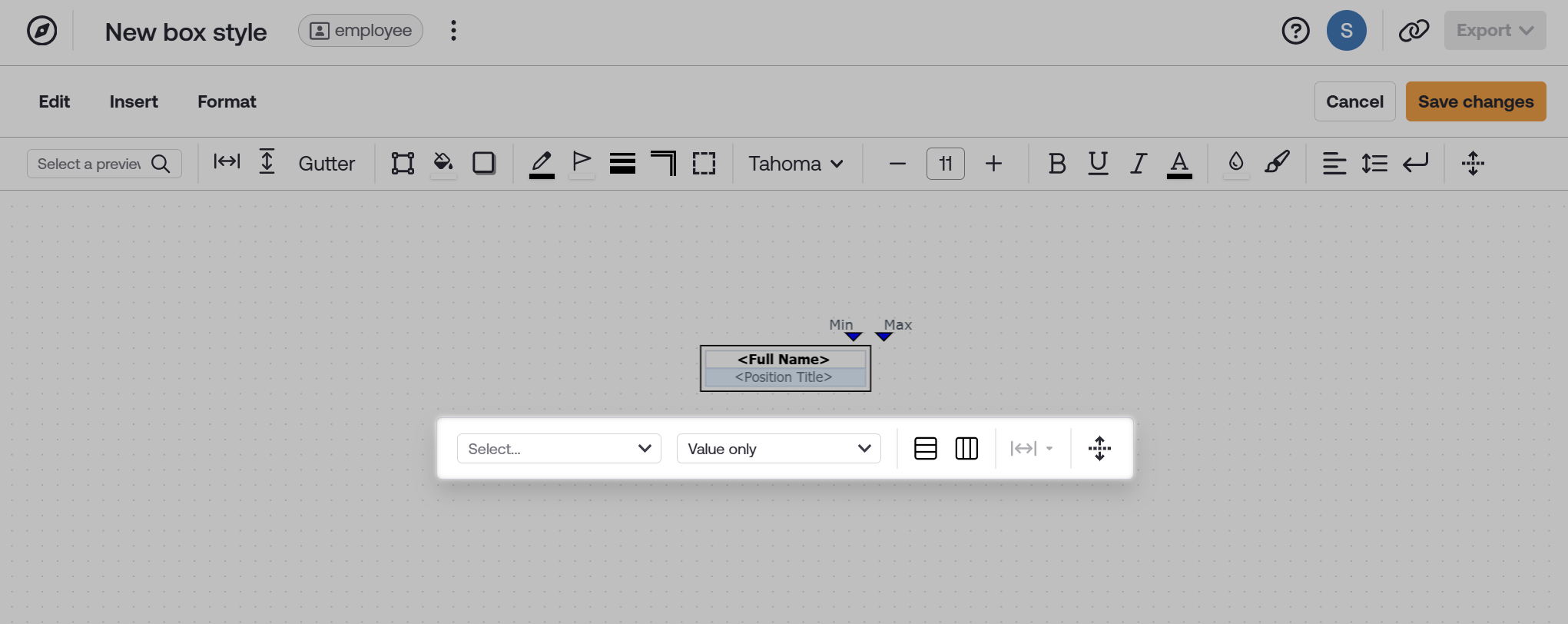Open the Edit menu
This screenshot has height=624, width=1568.
tap(55, 101)
